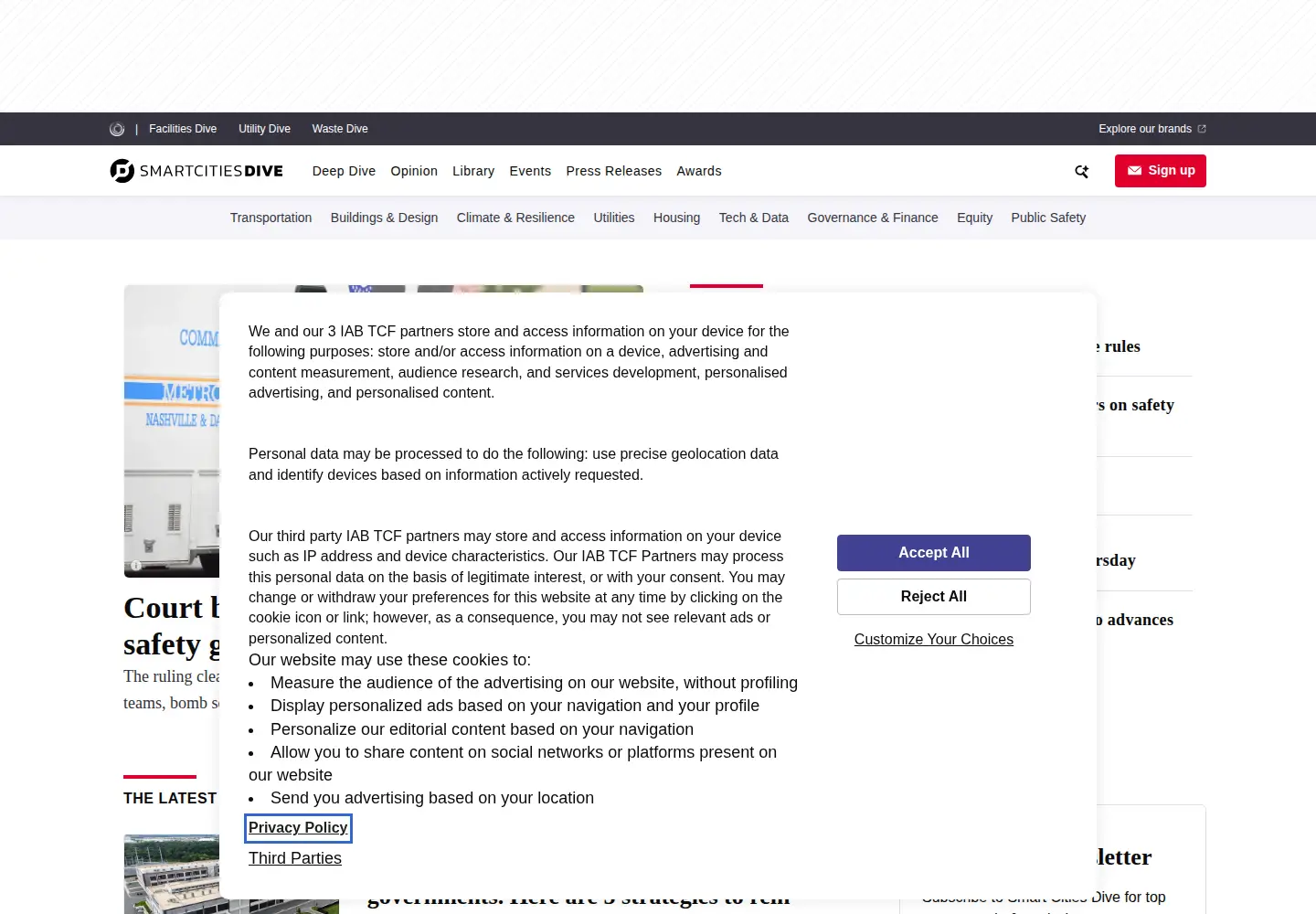This screenshot has height=914, width=1316.
Task: Visit the Waste Dive site
Action: (x=340, y=129)
